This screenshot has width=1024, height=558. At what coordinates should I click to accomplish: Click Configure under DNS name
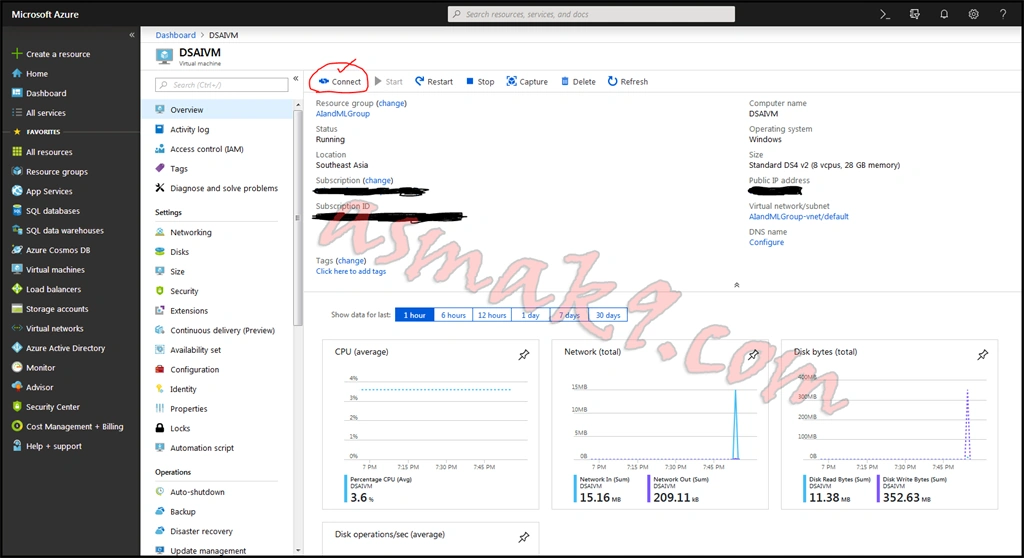(766, 242)
